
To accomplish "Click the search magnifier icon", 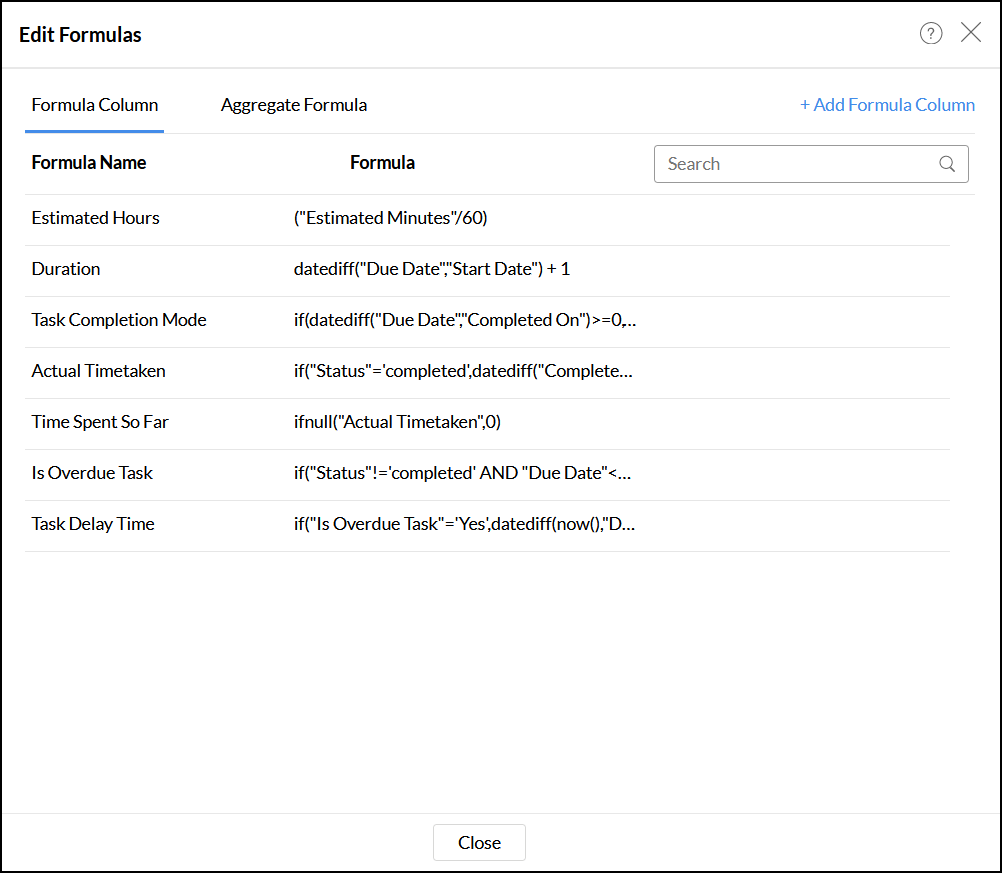I will coord(947,164).
